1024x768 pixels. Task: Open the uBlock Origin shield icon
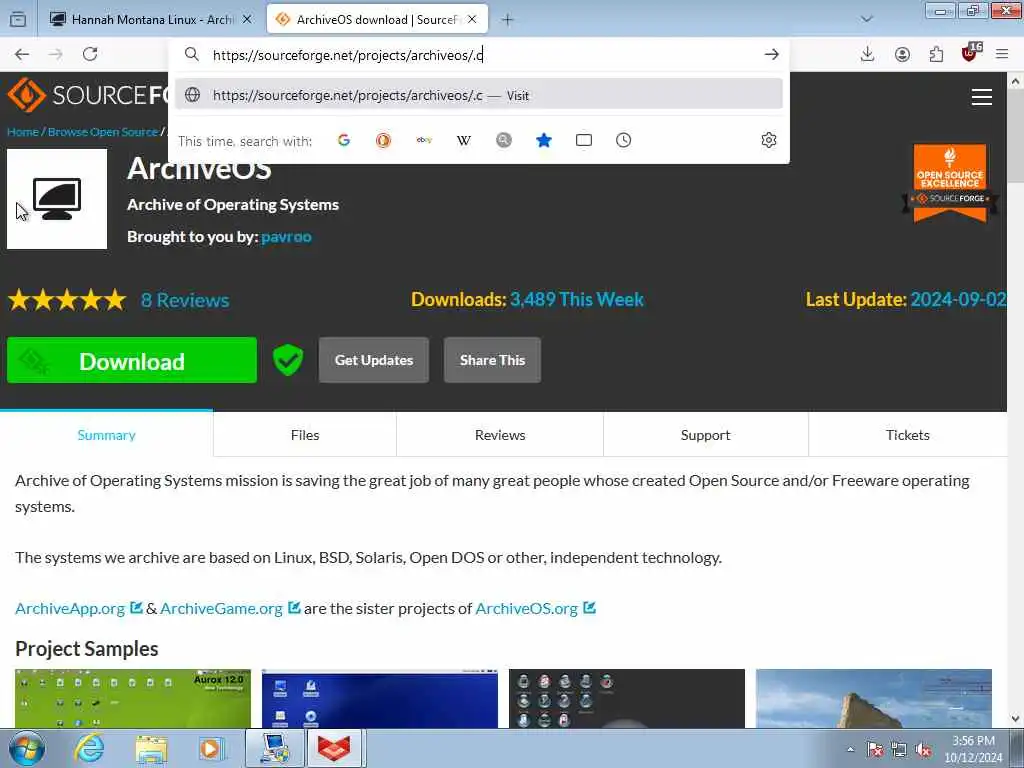point(970,53)
